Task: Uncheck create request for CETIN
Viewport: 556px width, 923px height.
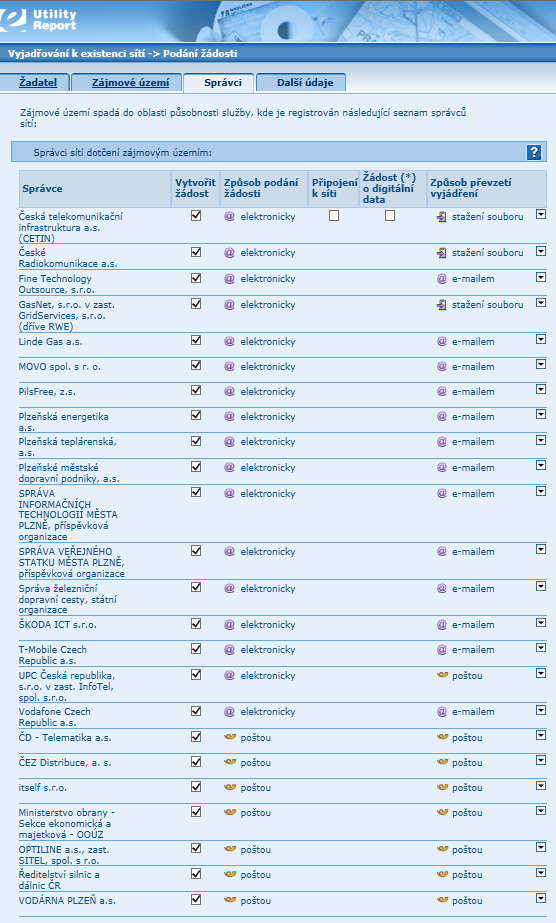Action: point(196,216)
